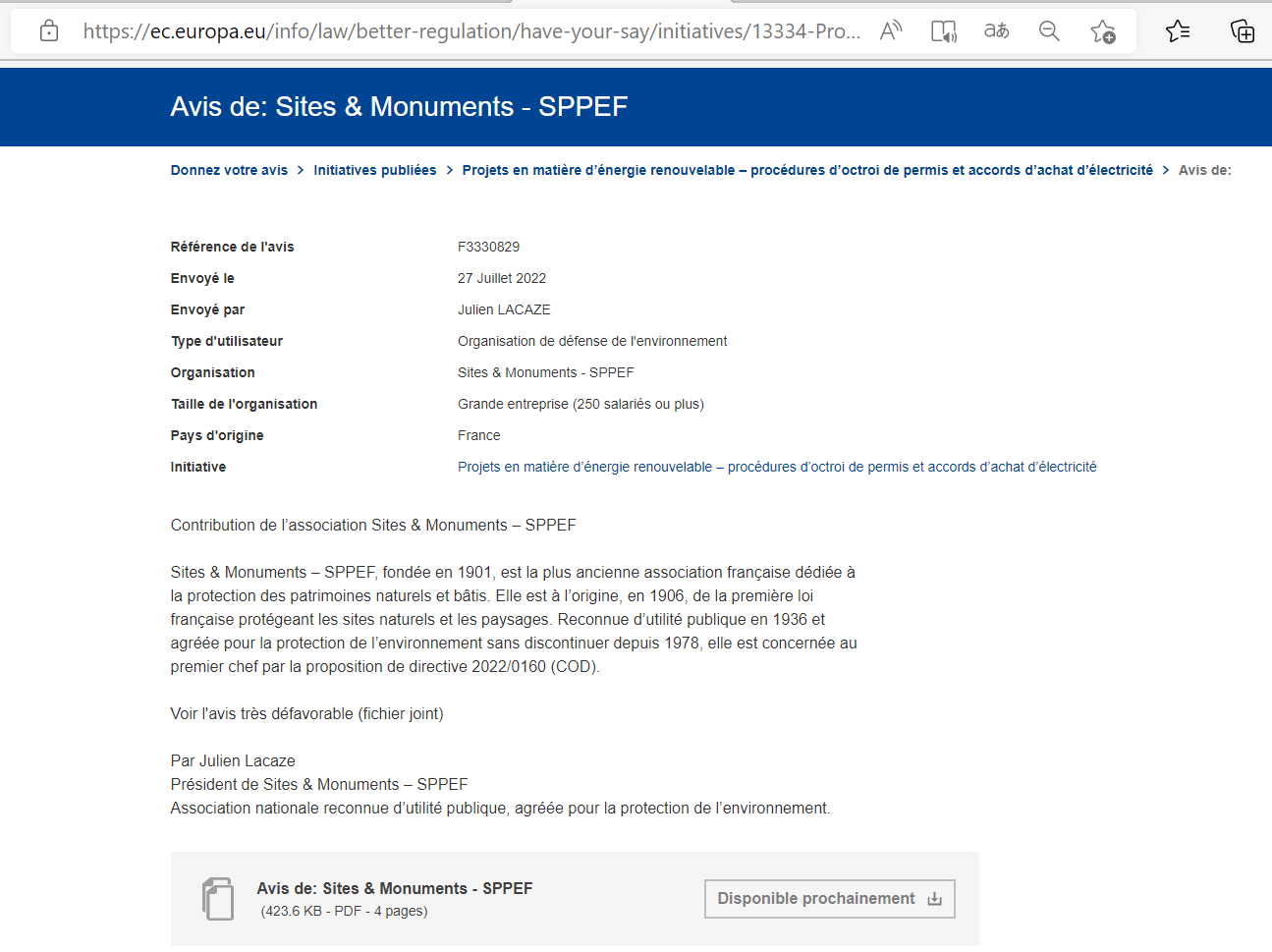
Task: Open the Collections icon
Action: 1243,31
